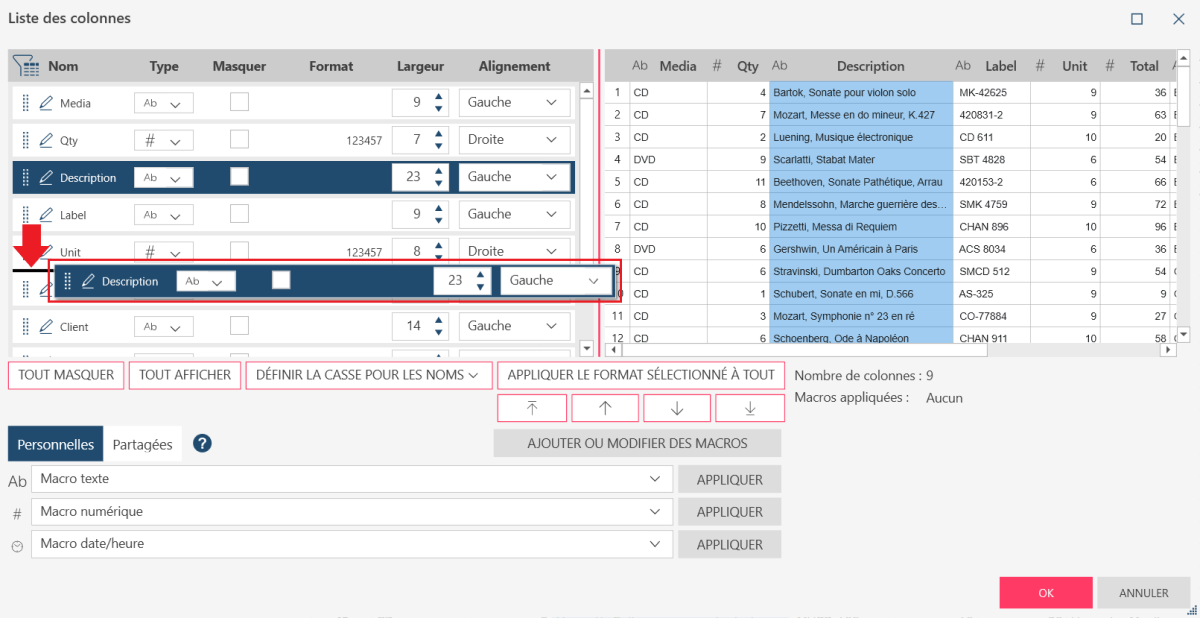The image size is (1200, 618).
Task: Tick the Masquer checkbox for Qty
Action: point(239,139)
